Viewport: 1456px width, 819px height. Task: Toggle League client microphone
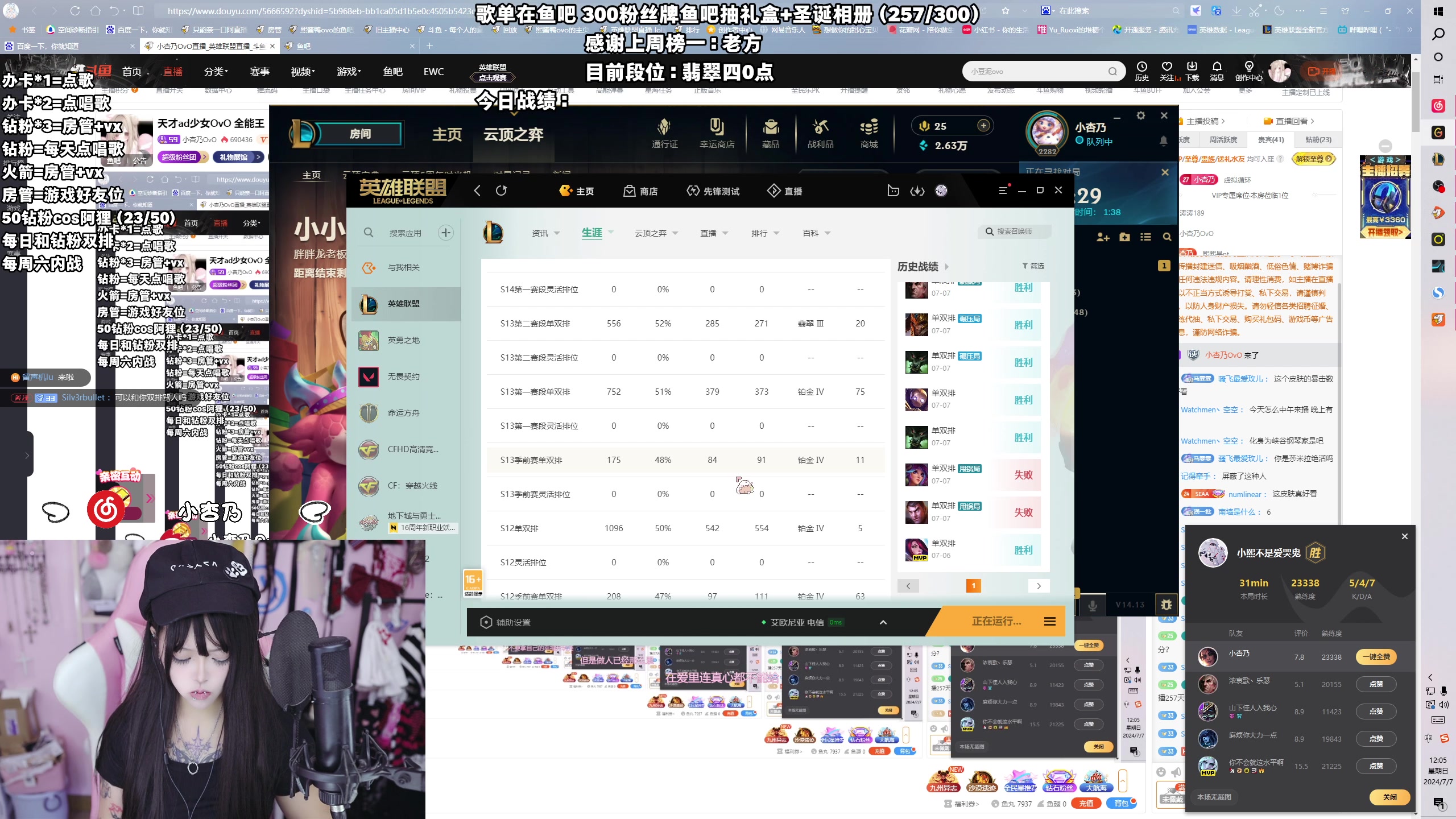(1093, 606)
